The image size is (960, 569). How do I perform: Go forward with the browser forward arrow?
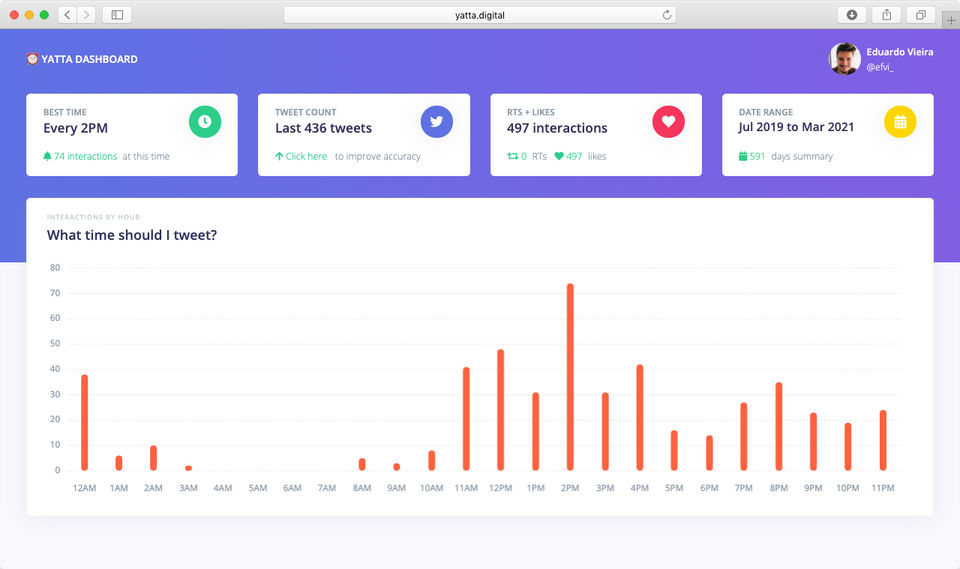(x=86, y=15)
